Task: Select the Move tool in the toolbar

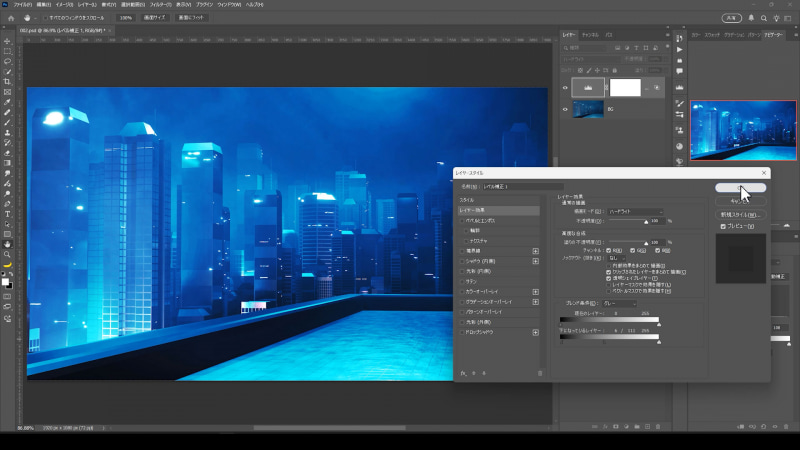Action: click(x=7, y=40)
